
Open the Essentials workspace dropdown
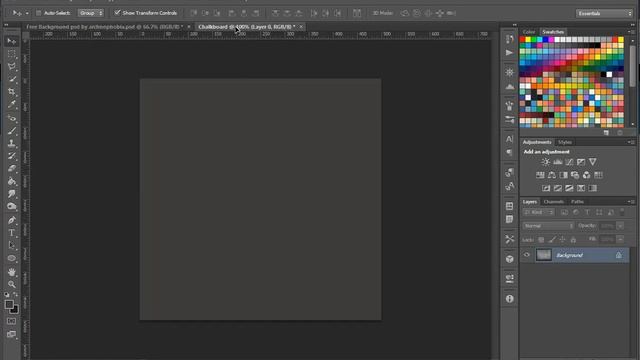click(604, 13)
